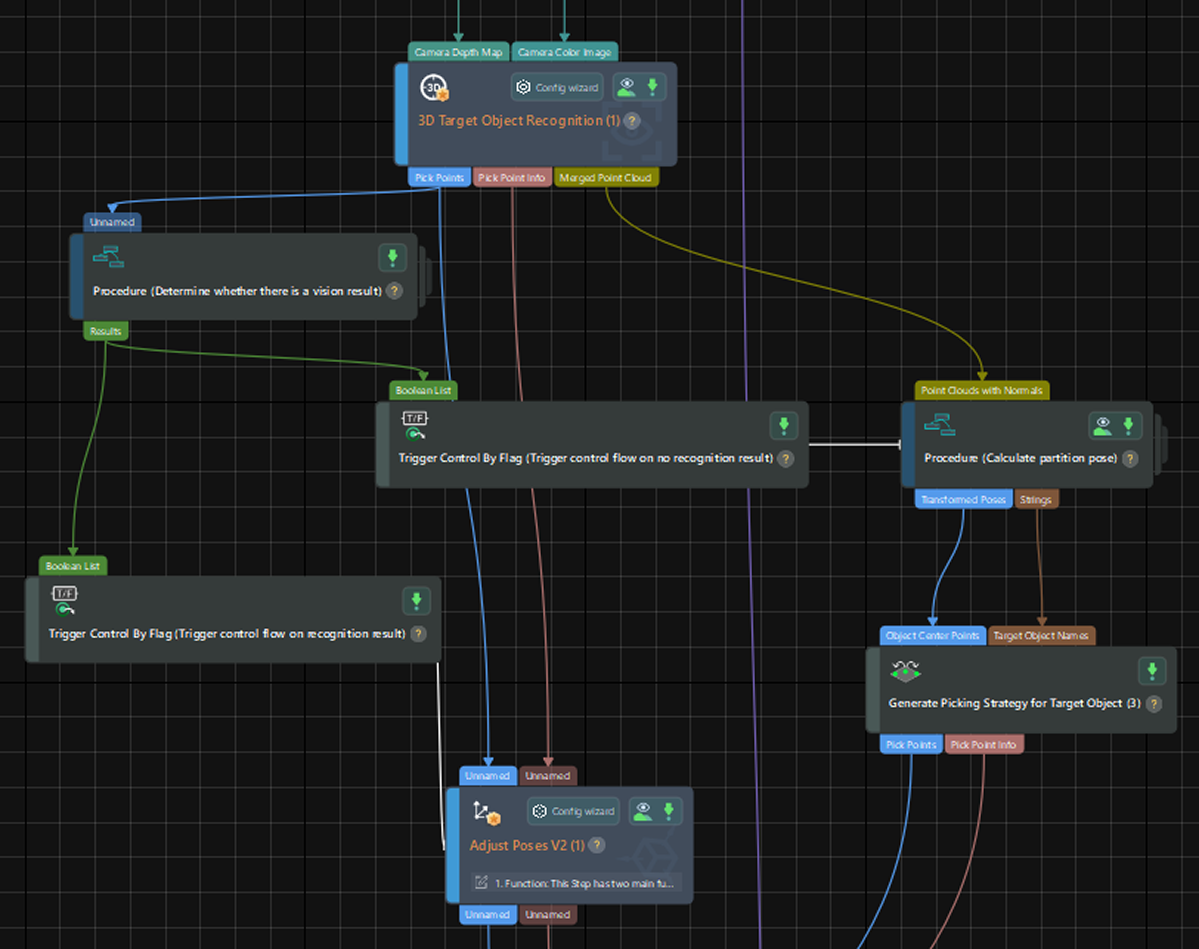Click the Adjust Poses V2 step icon
Viewport: 1199px width, 949px height.
click(487, 812)
